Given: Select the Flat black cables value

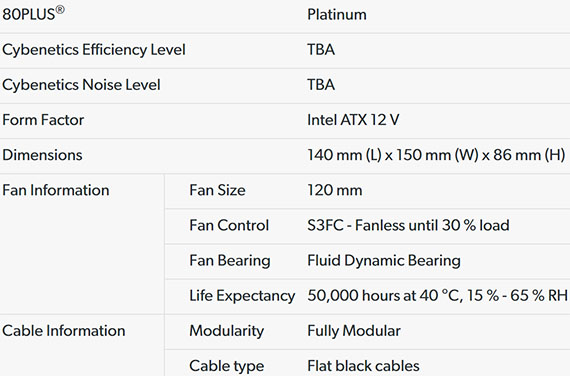Looking at the screenshot, I should point(363,366).
